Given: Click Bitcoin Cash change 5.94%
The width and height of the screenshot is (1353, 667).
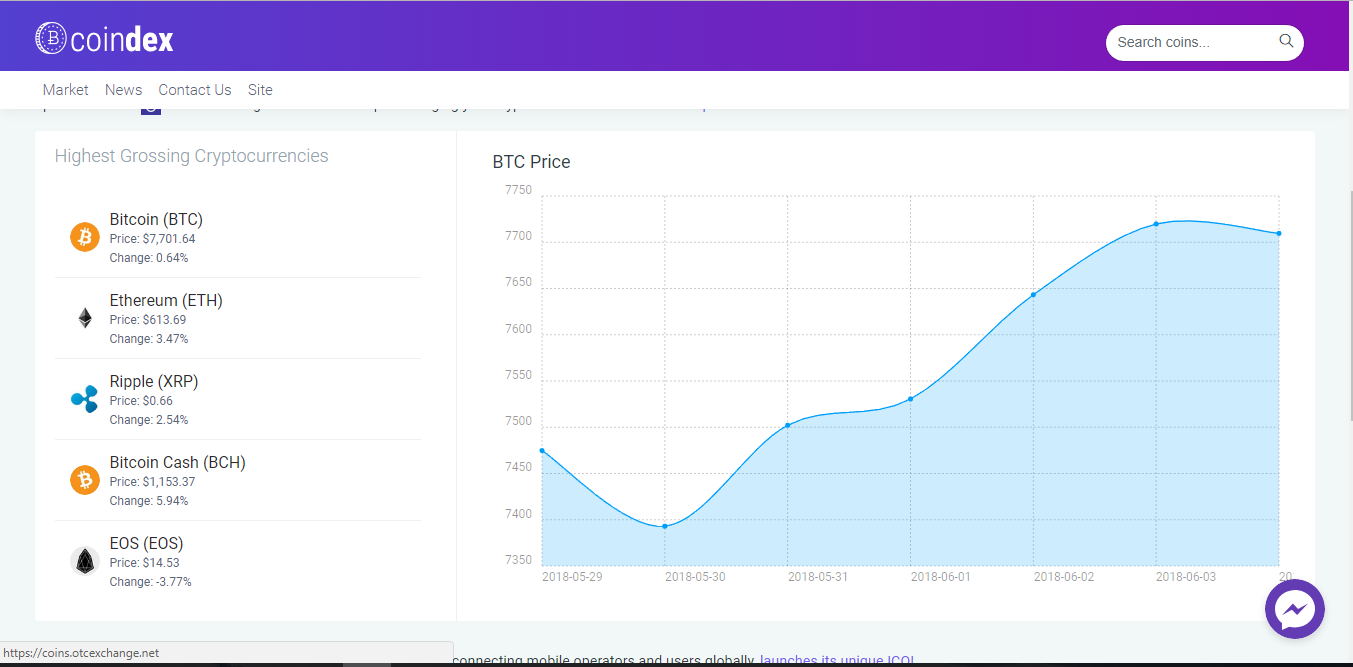Looking at the screenshot, I should 149,501.
